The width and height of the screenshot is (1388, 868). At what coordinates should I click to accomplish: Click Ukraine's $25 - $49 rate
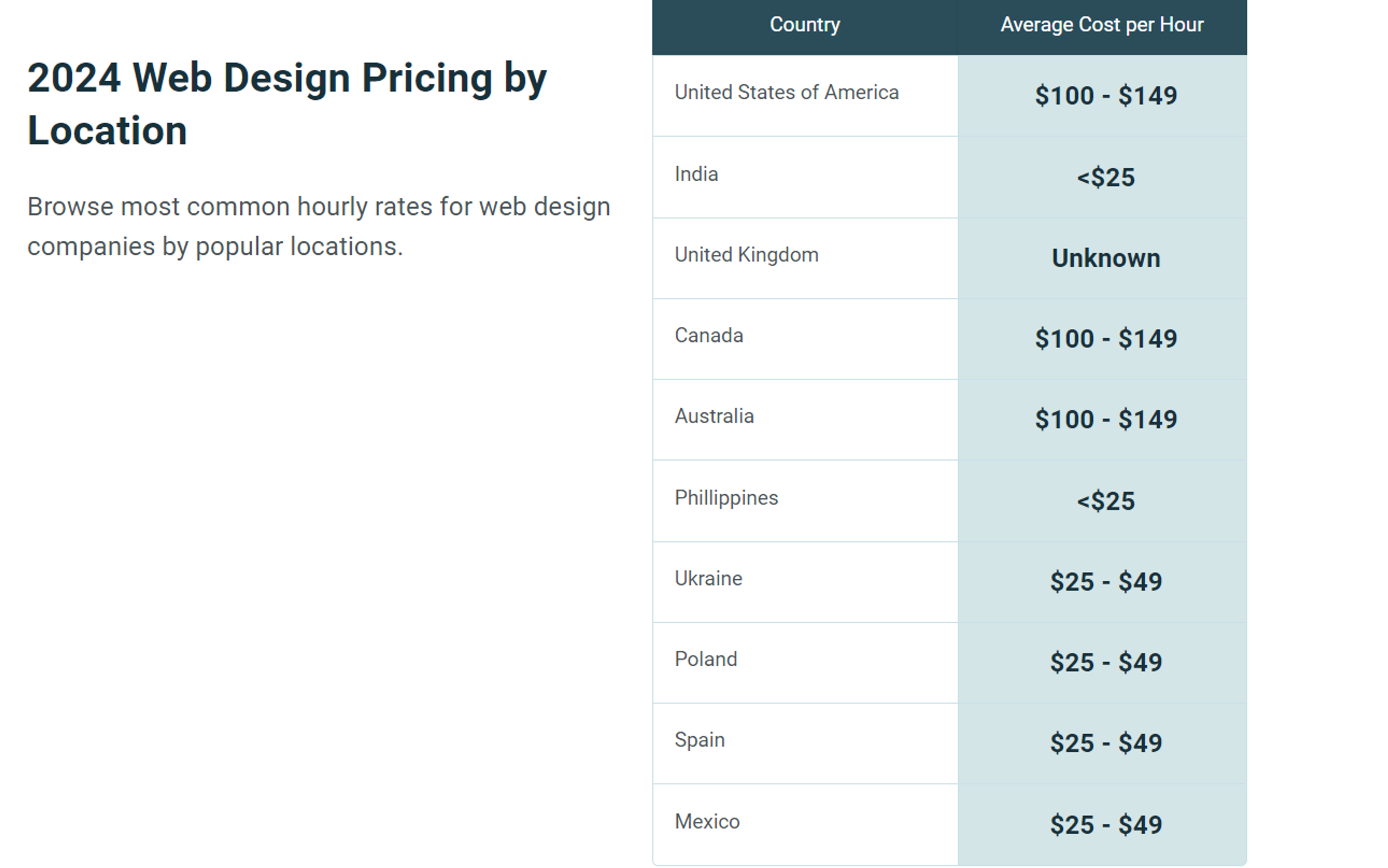[1105, 581]
